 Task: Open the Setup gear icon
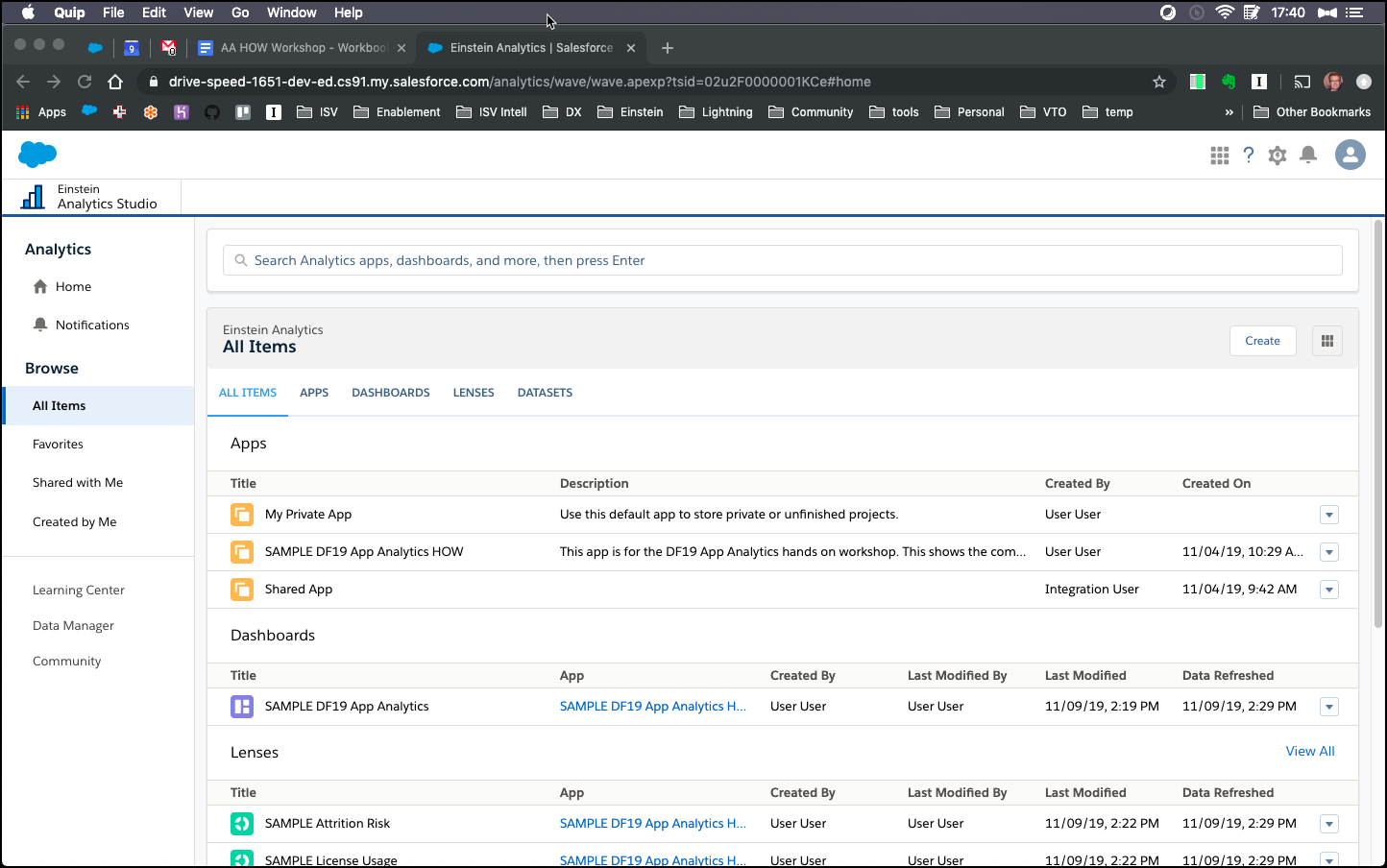[1277, 156]
